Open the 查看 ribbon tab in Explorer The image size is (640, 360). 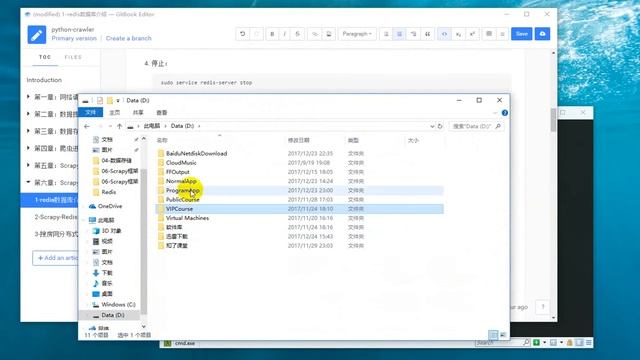pos(162,113)
